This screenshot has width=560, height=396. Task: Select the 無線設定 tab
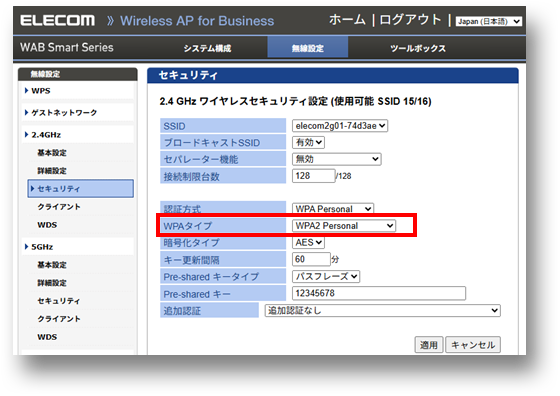[308, 48]
